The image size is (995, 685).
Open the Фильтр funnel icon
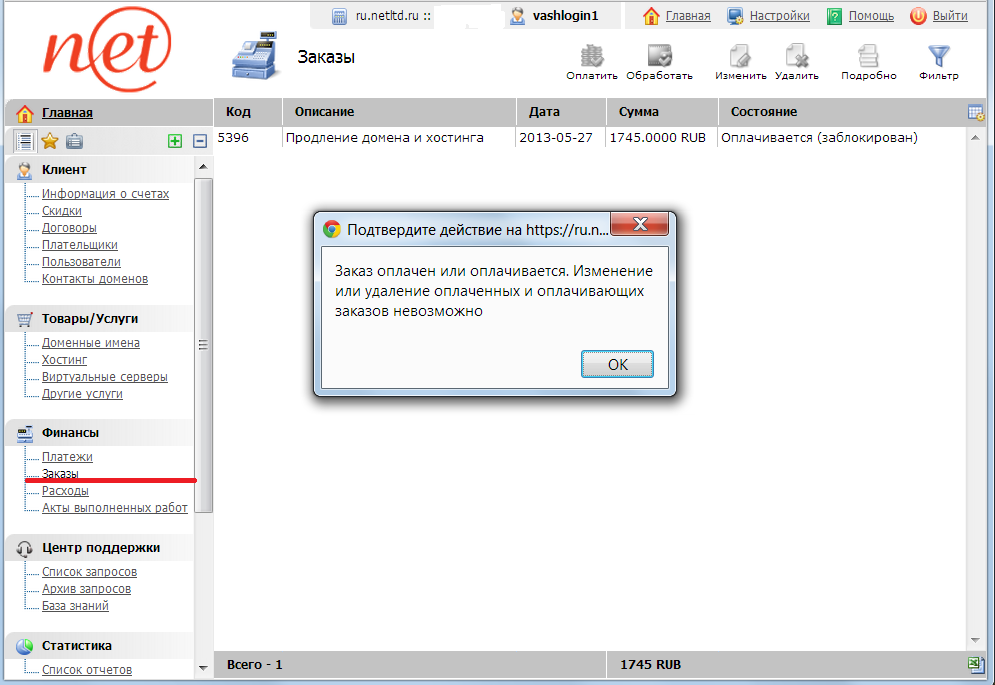pyautogui.click(x=939, y=57)
